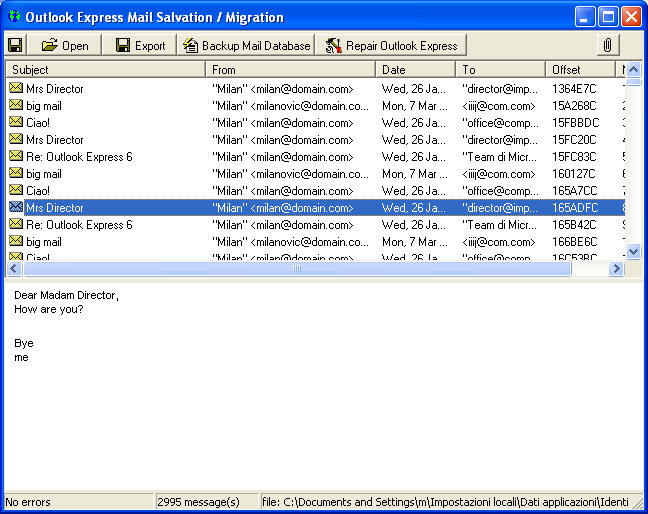Screen dimensions: 648x514
Task: Click the floppy disk save icon
Action: 16,45
